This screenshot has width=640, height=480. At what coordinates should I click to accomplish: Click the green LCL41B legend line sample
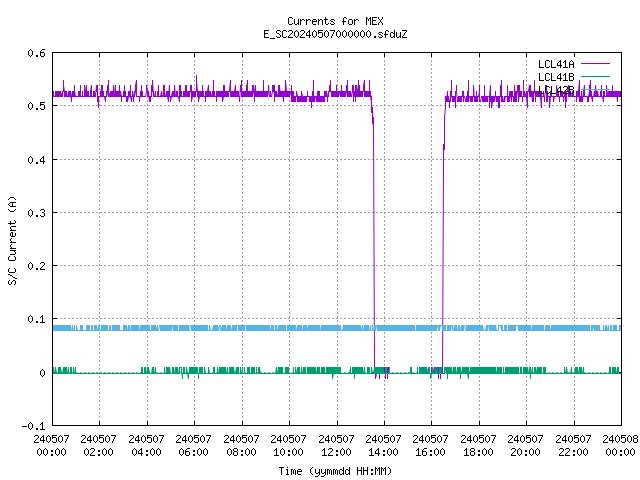point(595,76)
